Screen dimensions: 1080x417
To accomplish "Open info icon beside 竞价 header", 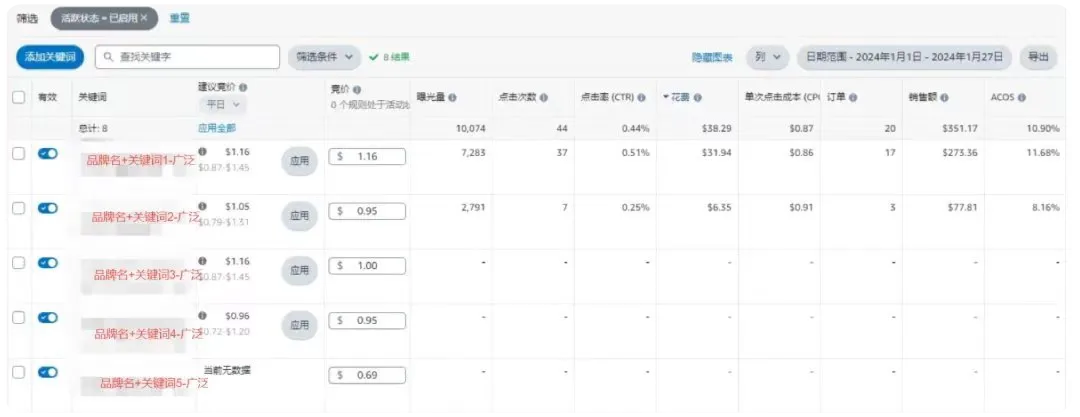I will pyautogui.click(x=357, y=90).
